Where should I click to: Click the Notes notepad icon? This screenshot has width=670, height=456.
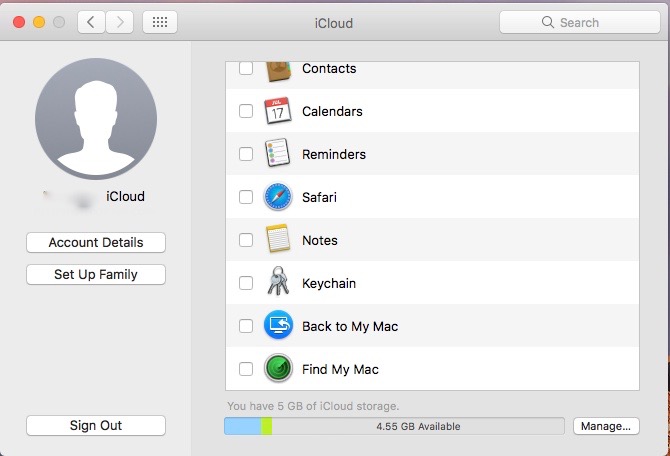pyautogui.click(x=278, y=238)
